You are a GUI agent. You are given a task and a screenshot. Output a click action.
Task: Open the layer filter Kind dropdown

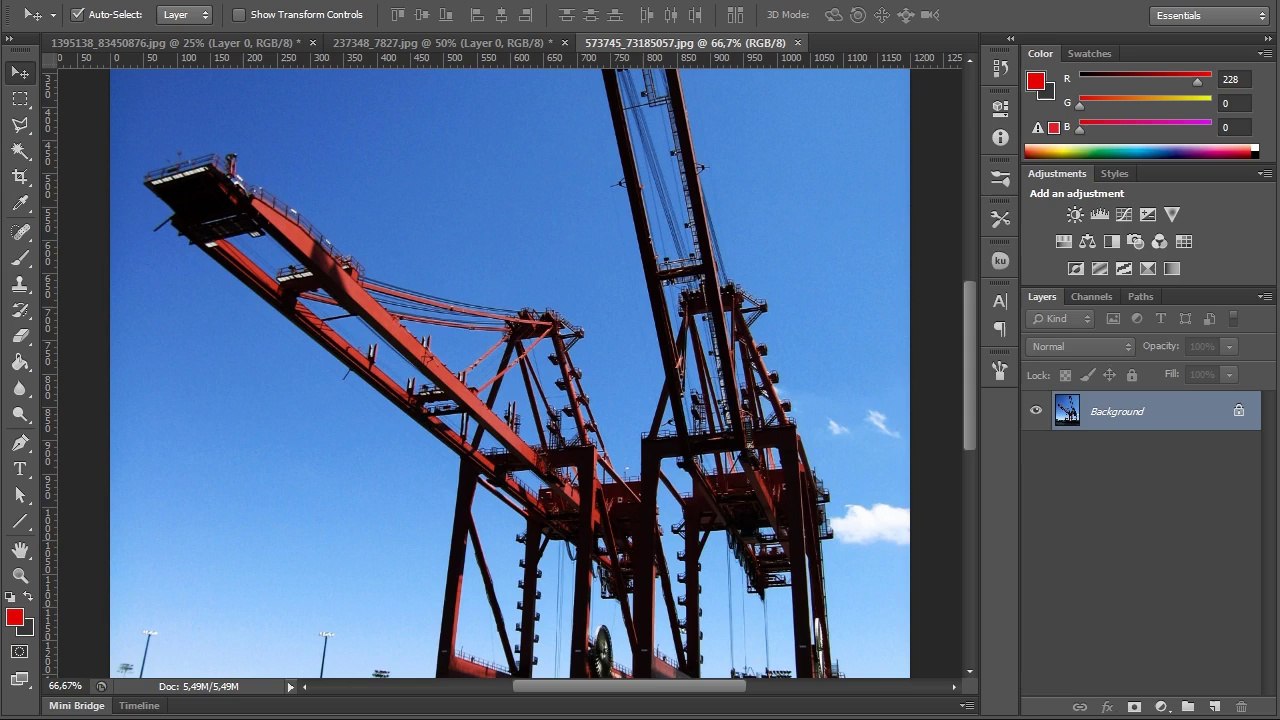1061,319
